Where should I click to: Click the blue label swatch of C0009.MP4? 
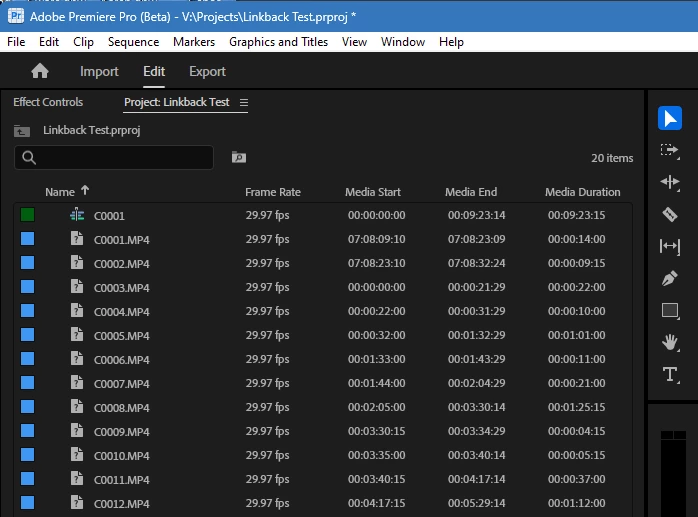point(28,431)
